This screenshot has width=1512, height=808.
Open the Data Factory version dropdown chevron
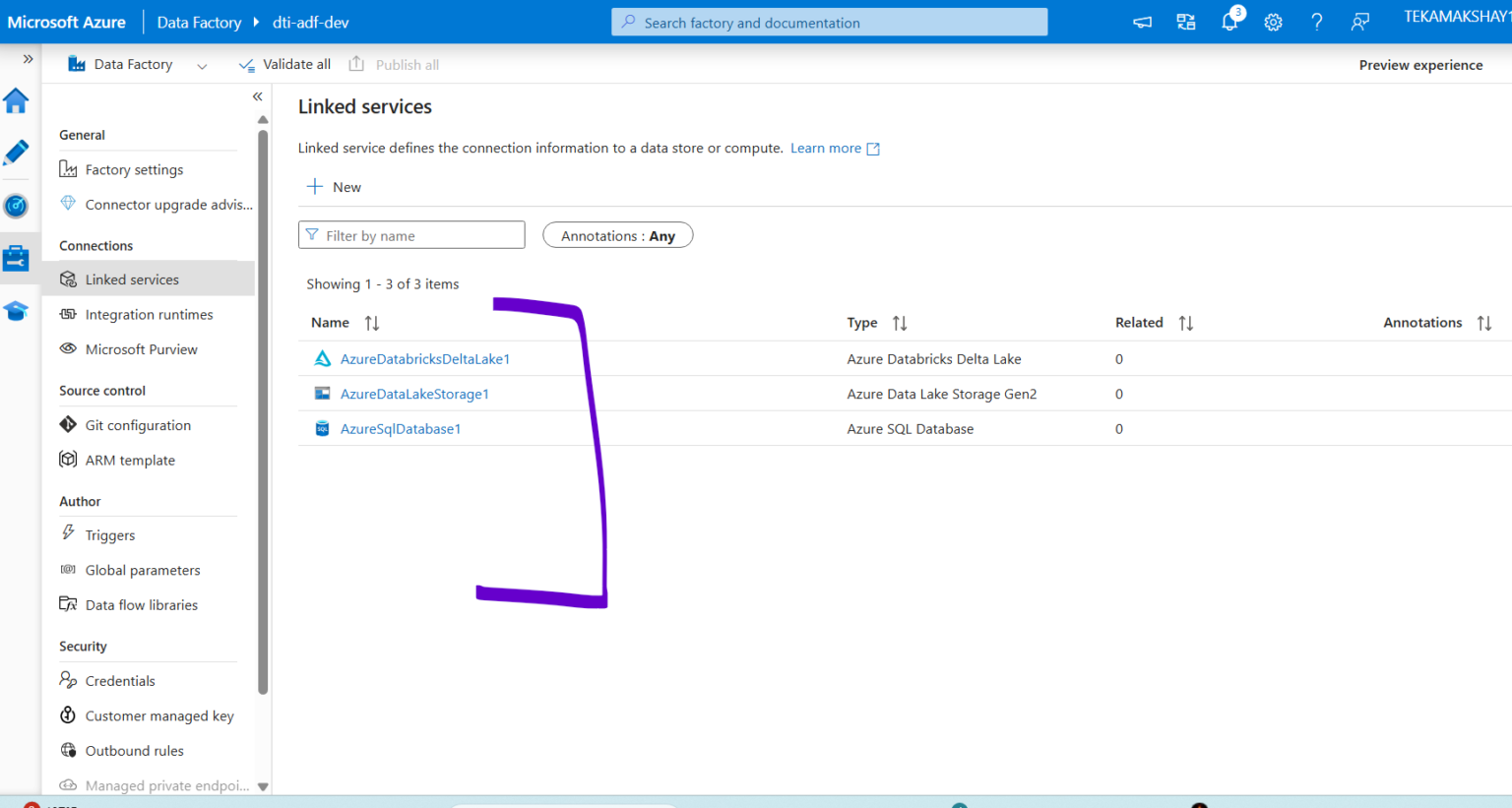click(x=203, y=64)
